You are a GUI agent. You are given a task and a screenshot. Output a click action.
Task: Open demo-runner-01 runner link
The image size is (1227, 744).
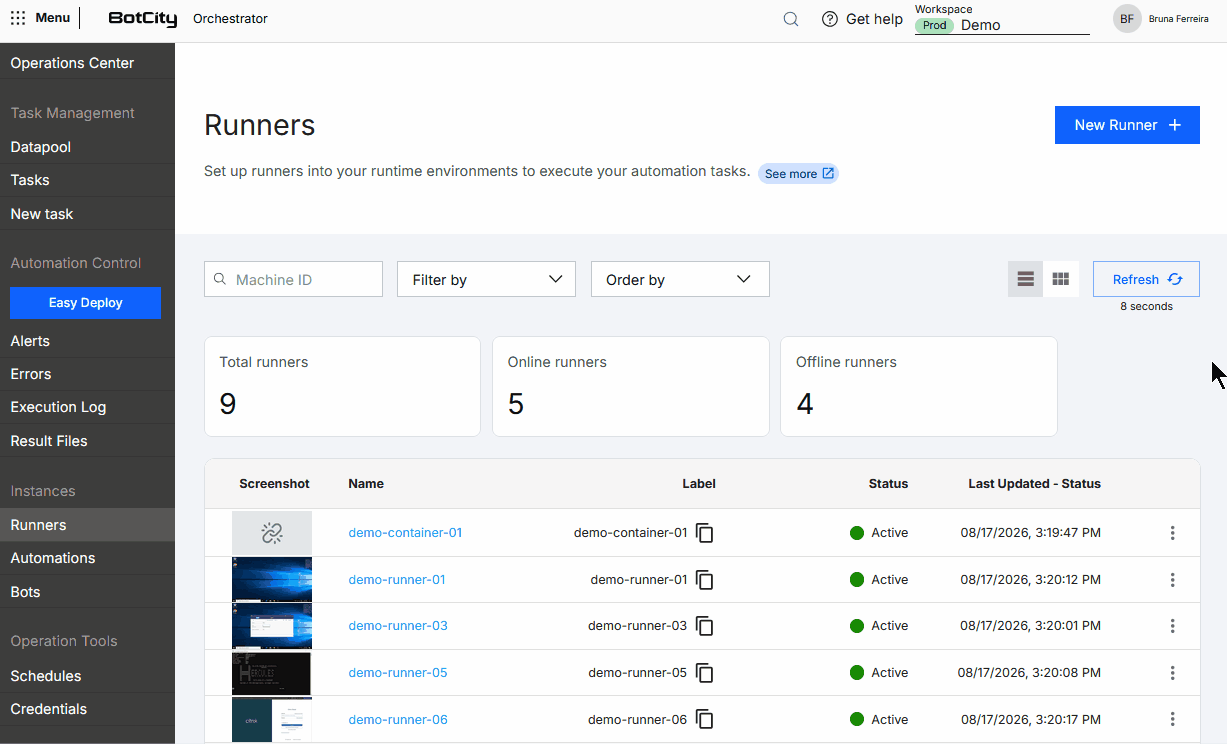[x=397, y=580]
